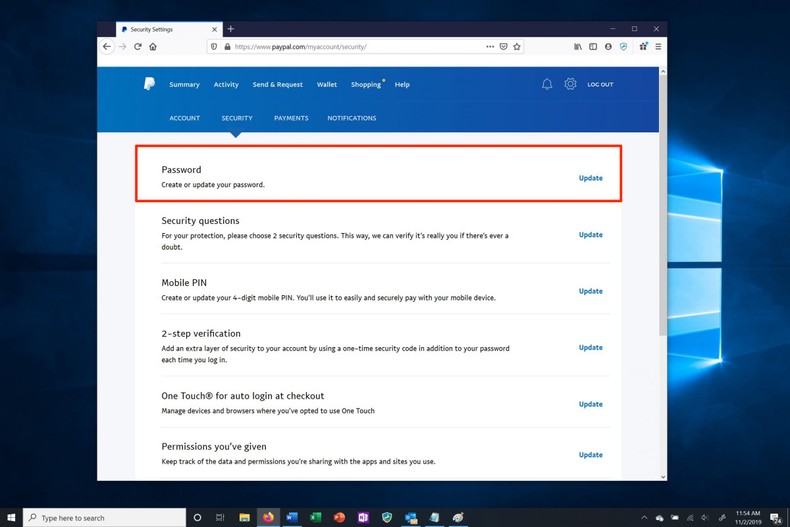Click the PayPal logo in header
Screen dimensions: 790x527
click(149, 84)
